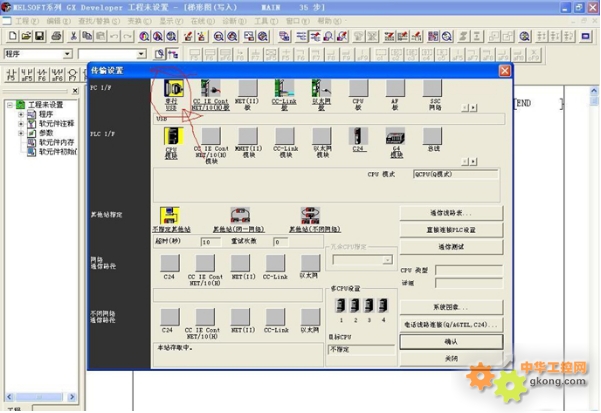Select the G4 module icon in PLC I/F
Viewport: 601px width, 413px height.
[x=395, y=136]
